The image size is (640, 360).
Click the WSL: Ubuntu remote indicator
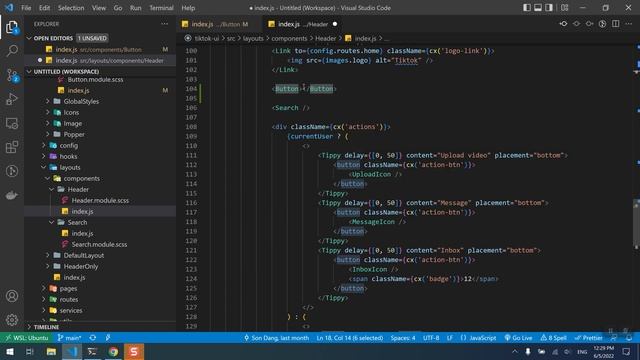click(x=27, y=338)
